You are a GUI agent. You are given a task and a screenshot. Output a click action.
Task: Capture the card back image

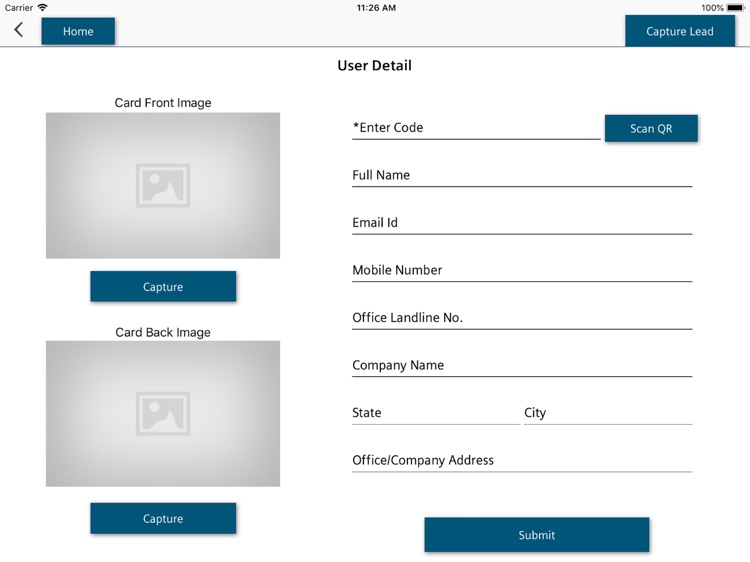point(163,518)
